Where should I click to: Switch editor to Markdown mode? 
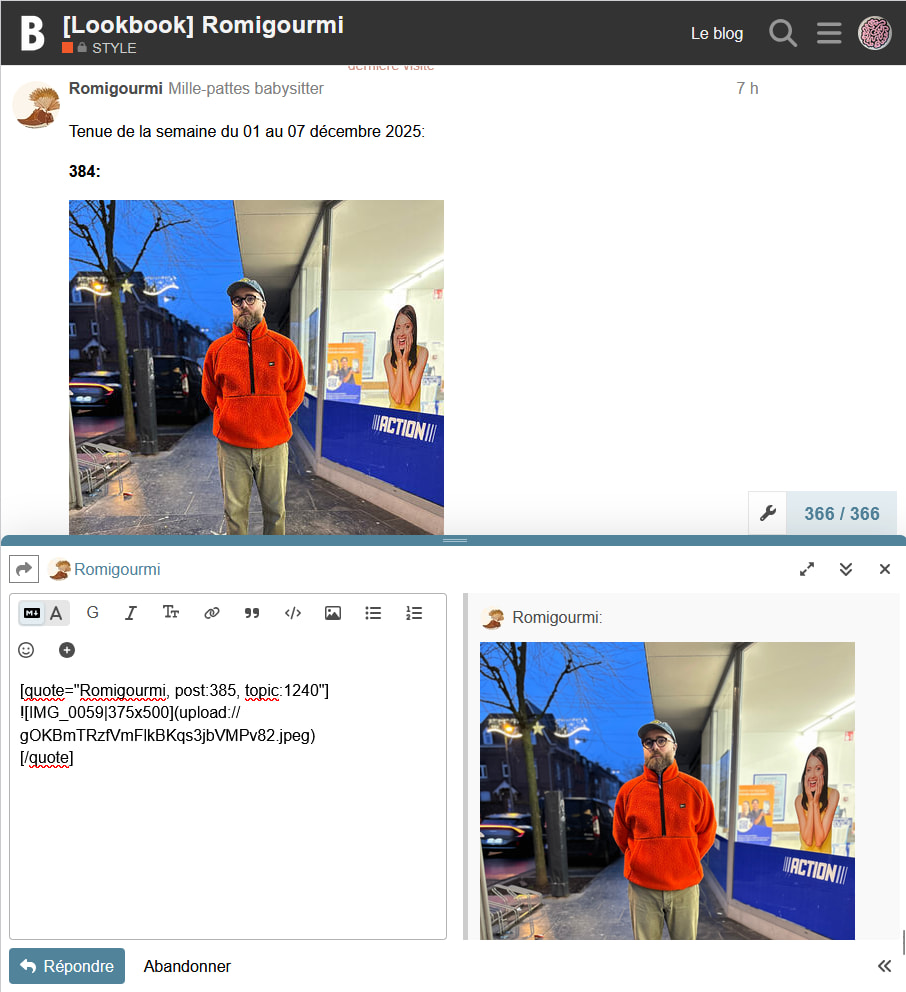(x=32, y=613)
